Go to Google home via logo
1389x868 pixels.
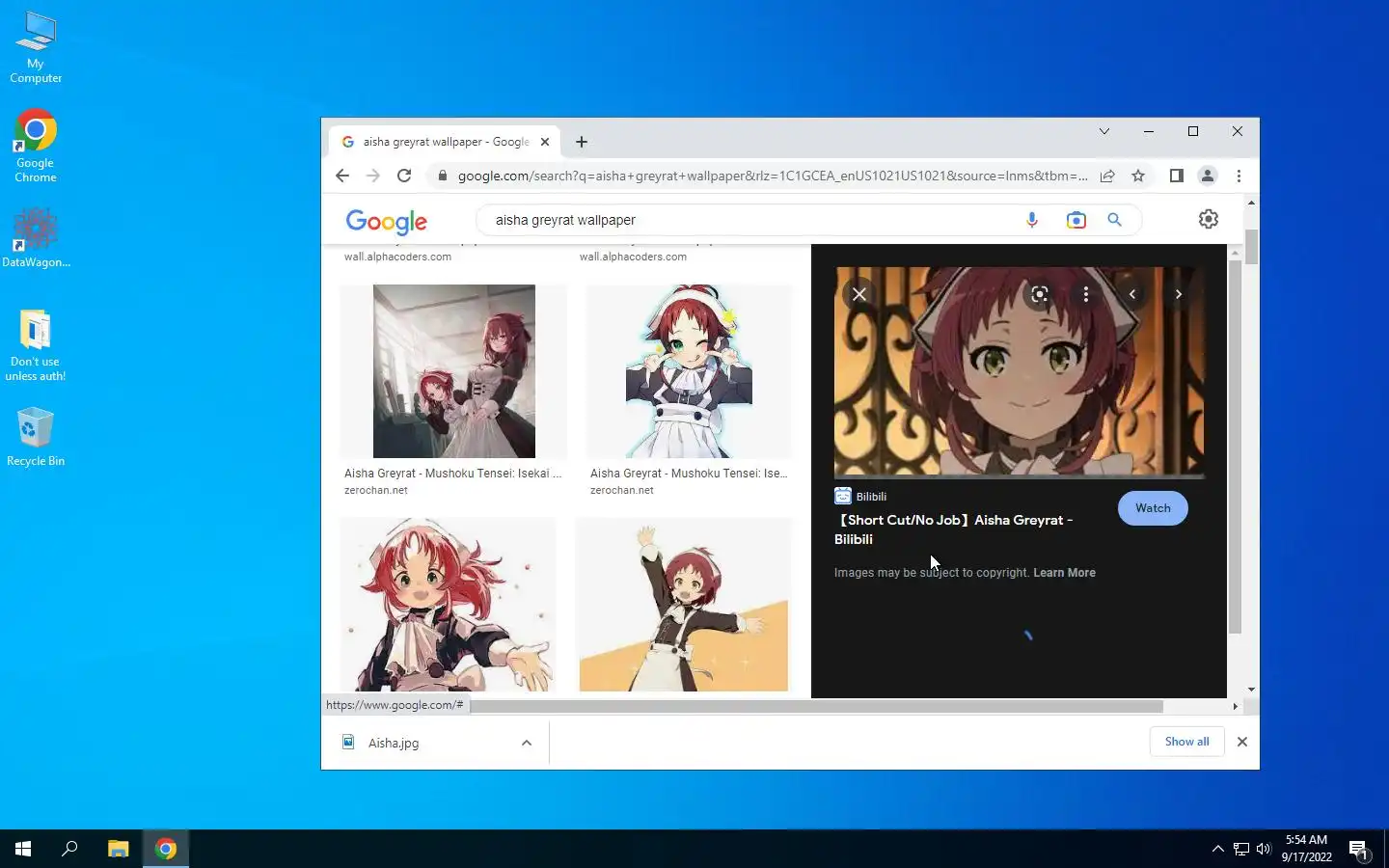pyautogui.click(x=386, y=222)
